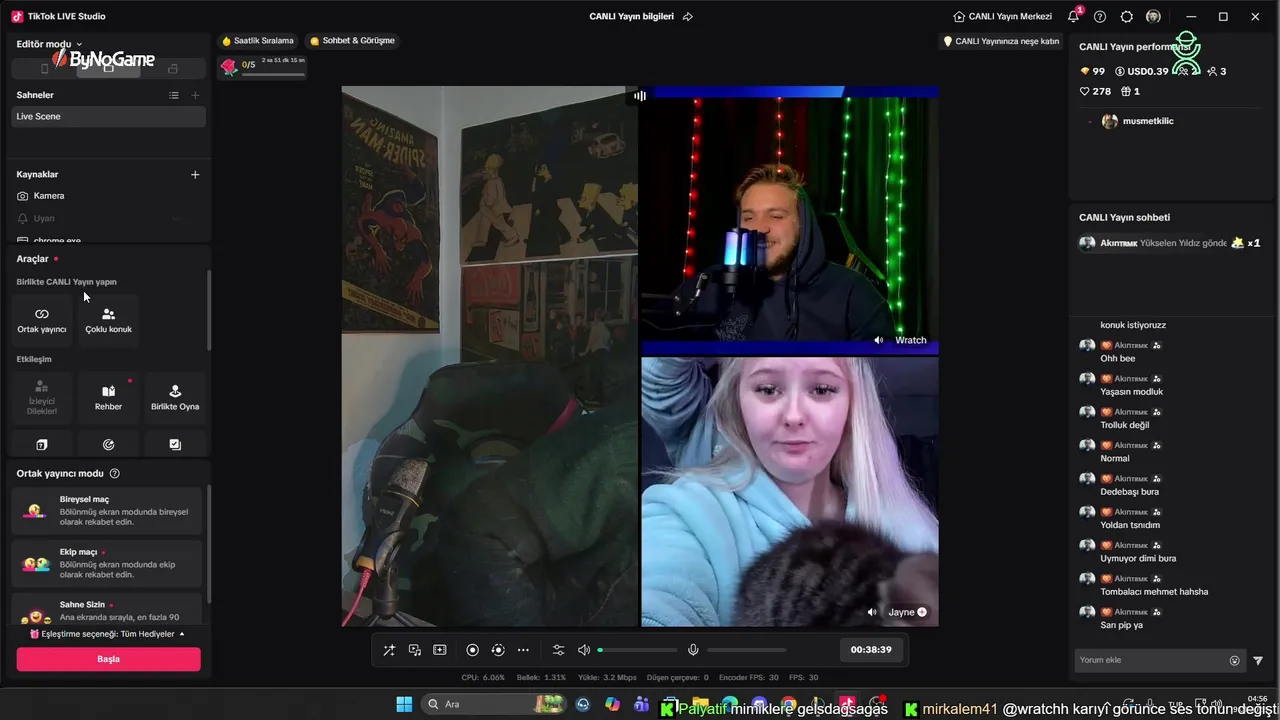
Task: Open the film clip icon in control bar
Action: (439, 650)
